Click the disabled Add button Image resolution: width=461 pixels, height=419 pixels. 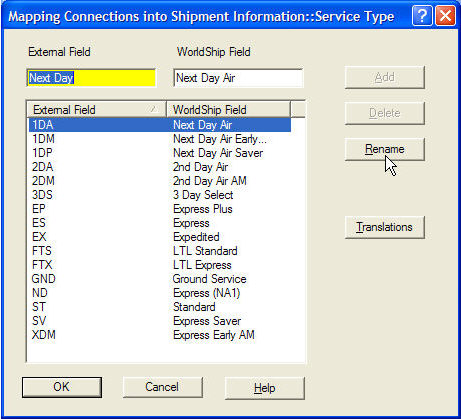[x=385, y=77]
